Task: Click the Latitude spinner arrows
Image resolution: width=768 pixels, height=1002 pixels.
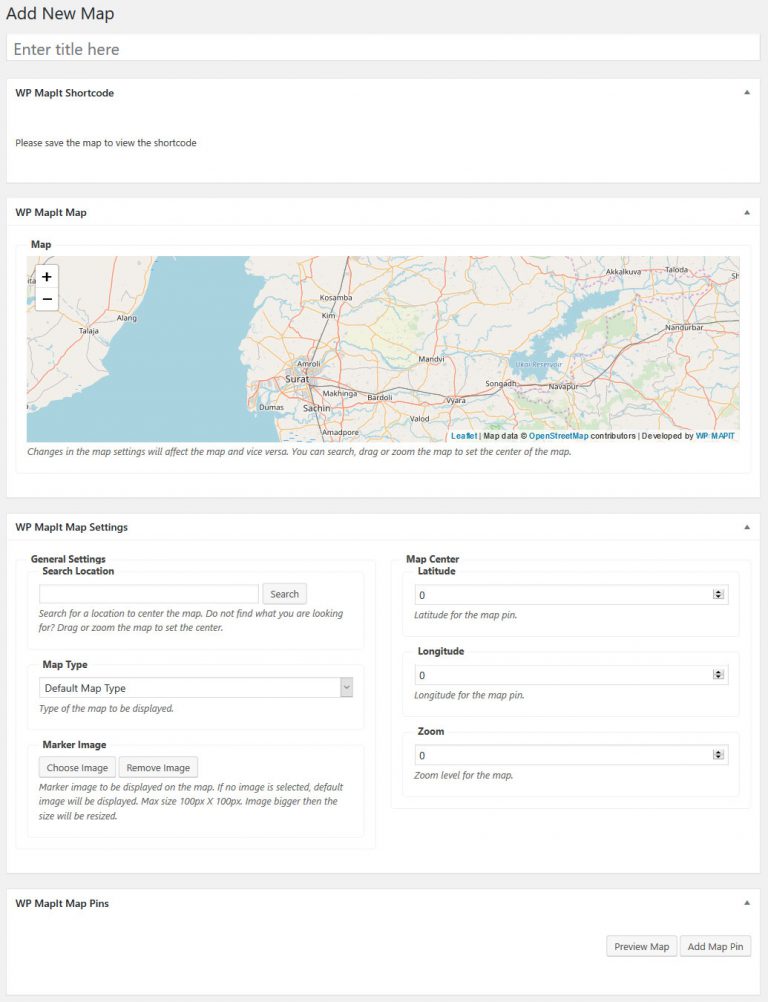Action: 718,594
